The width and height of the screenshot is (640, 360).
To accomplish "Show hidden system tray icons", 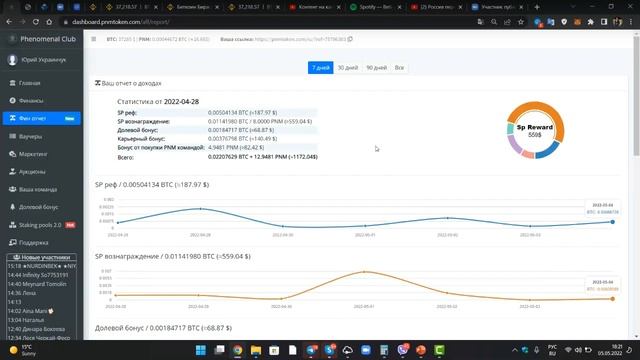I will pyautogui.click(x=514, y=350).
